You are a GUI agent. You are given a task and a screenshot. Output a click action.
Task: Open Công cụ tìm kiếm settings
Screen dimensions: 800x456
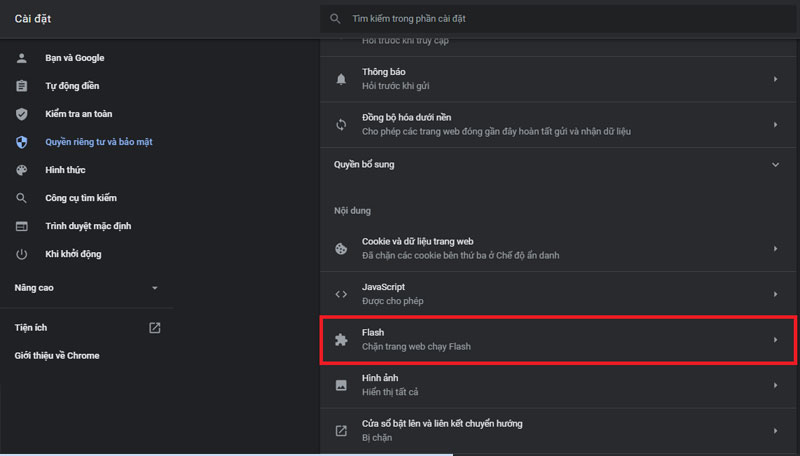click(81, 198)
